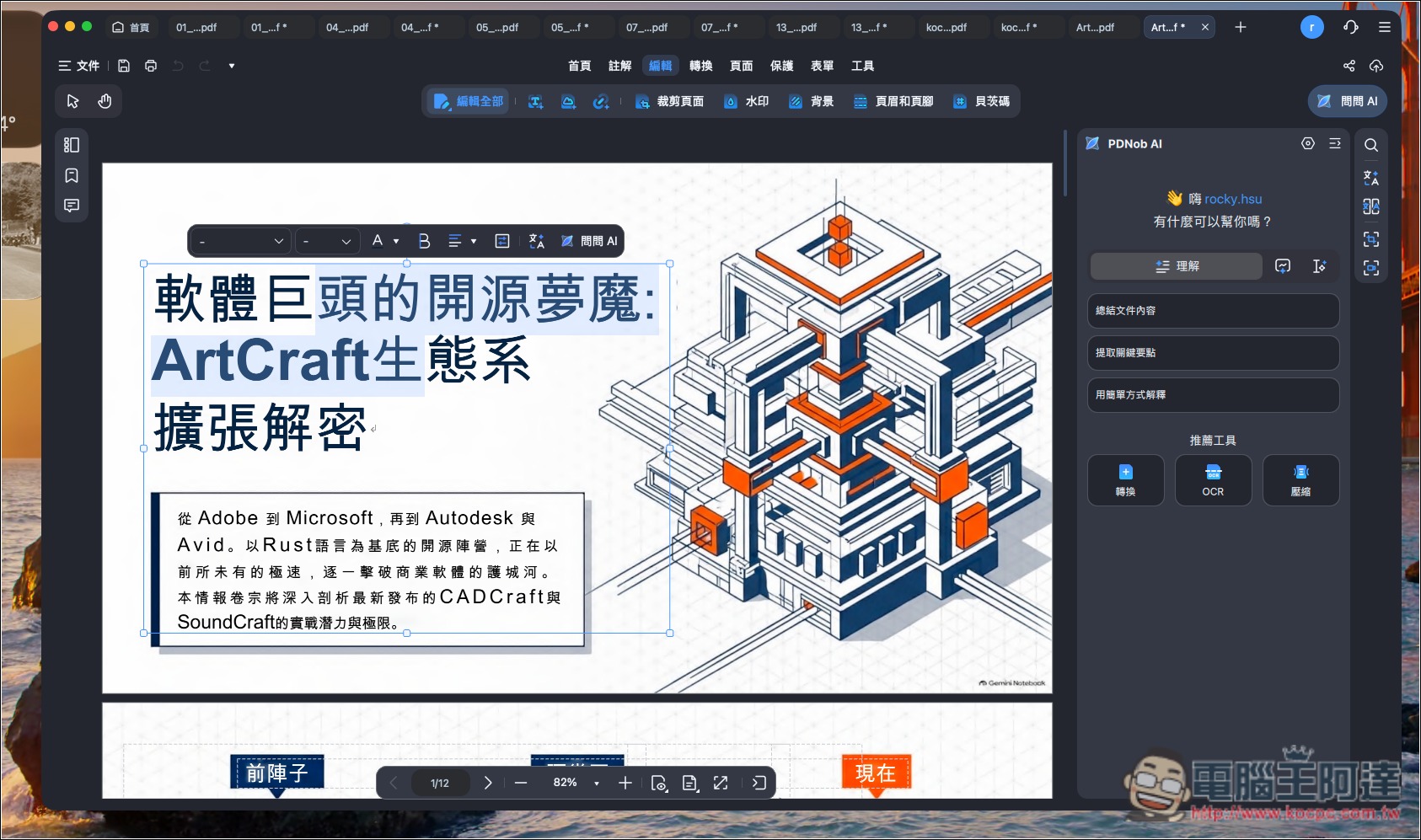
Task: Open the font size dropdown
Action: (328, 241)
